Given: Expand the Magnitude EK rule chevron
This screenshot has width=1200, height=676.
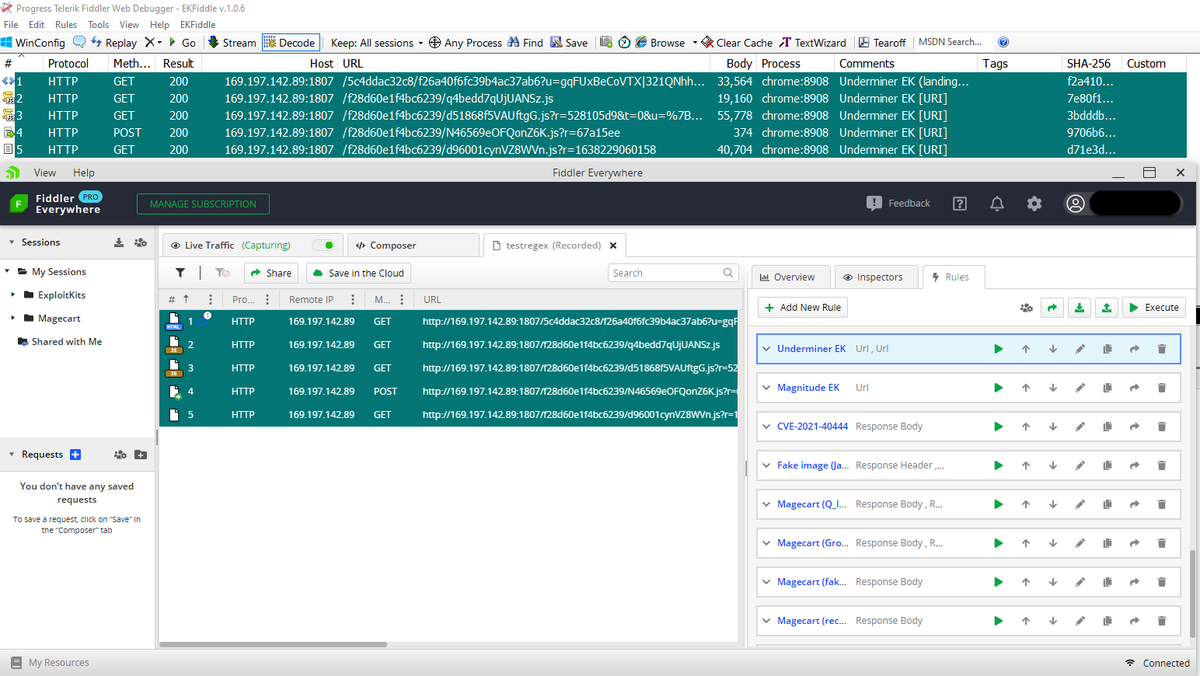Looking at the screenshot, I should (x=767, y=388).
